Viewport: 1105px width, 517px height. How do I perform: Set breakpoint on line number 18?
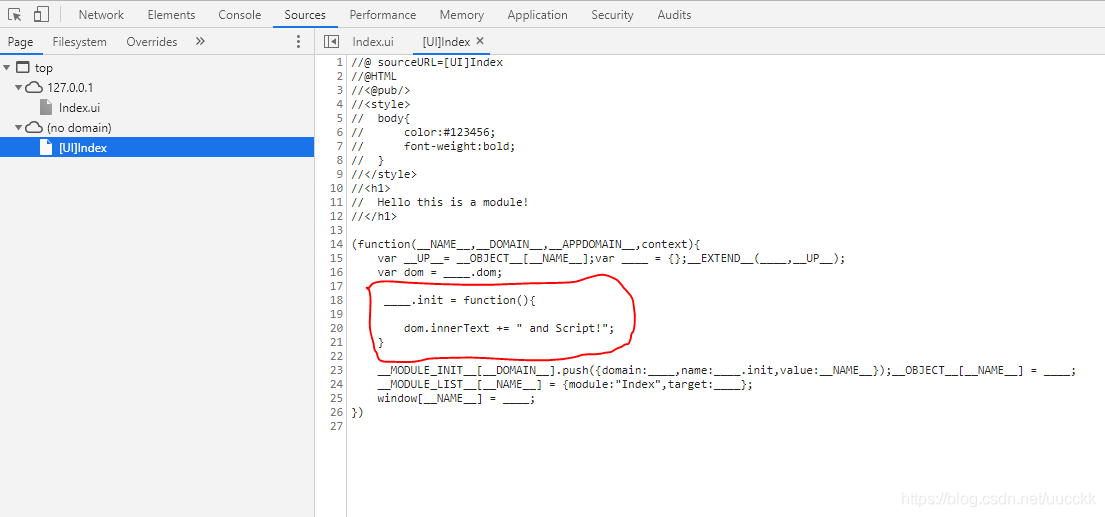tap(335, 300)
